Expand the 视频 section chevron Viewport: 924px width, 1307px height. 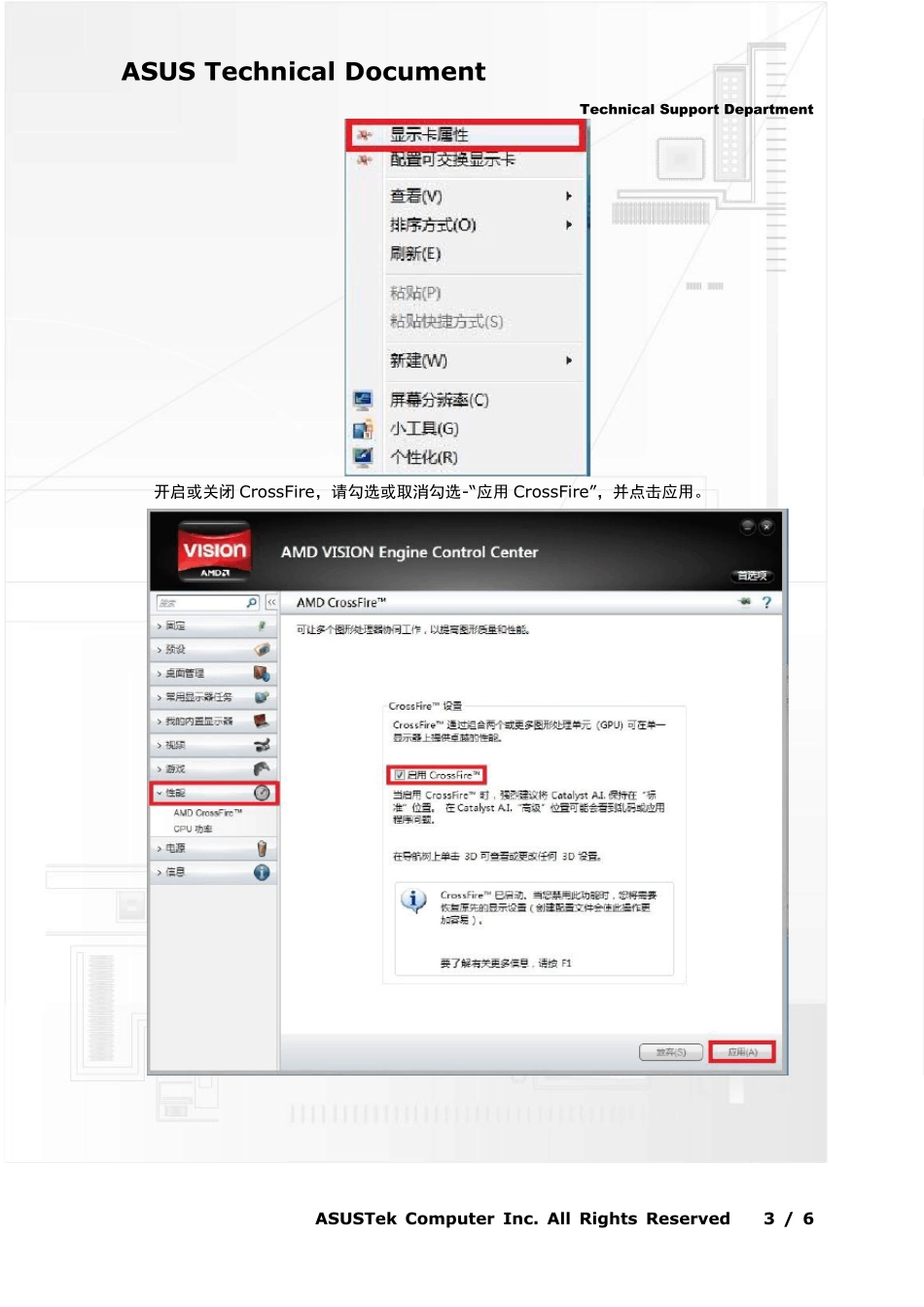coord(160,745)
